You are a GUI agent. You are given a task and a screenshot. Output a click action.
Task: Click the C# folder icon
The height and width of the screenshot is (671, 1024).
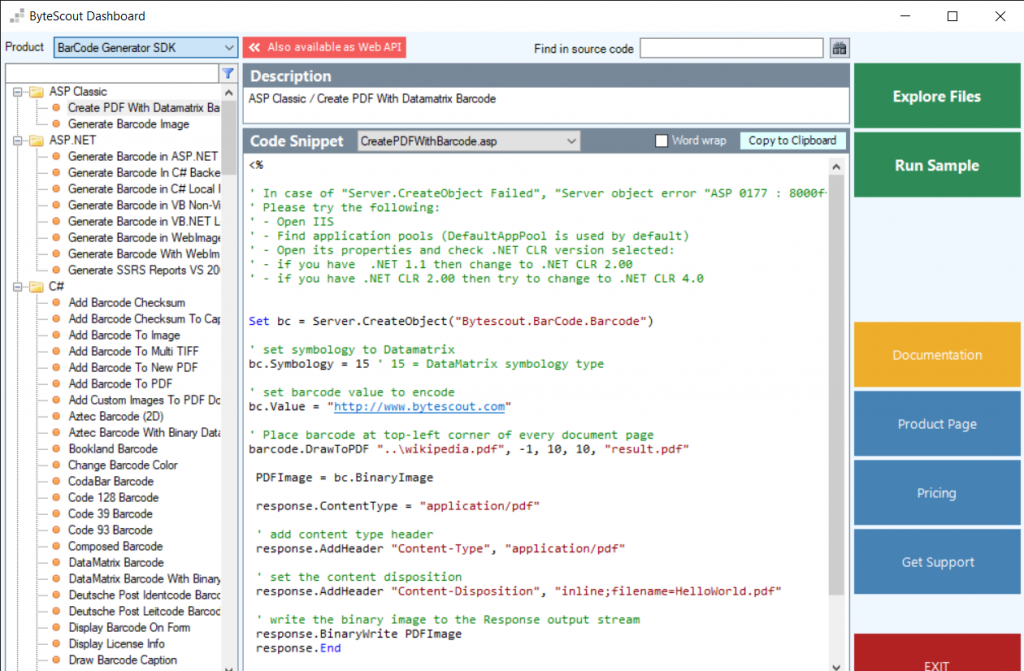click(37, 287)
